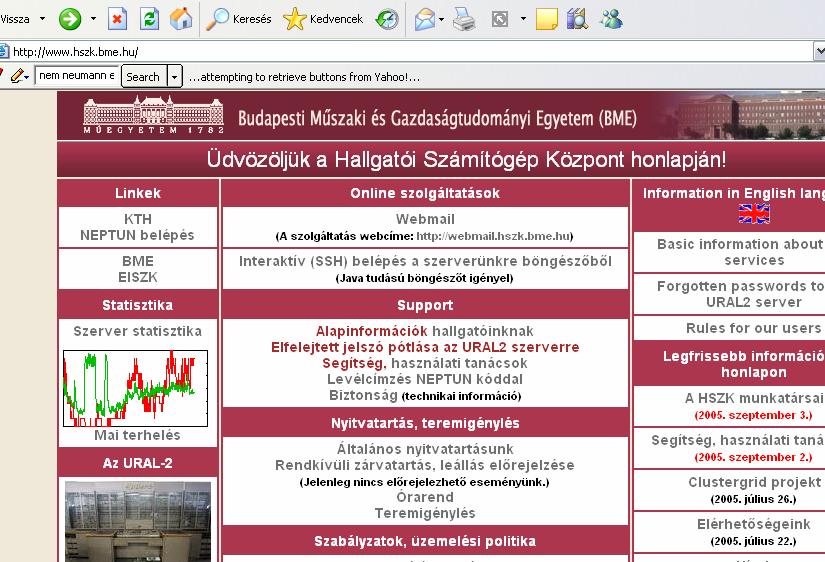Open Elfelejtett jelszó pótlása link
This screenshot has height=562, width=825.
pyautogui.click(x=425, y=347)
